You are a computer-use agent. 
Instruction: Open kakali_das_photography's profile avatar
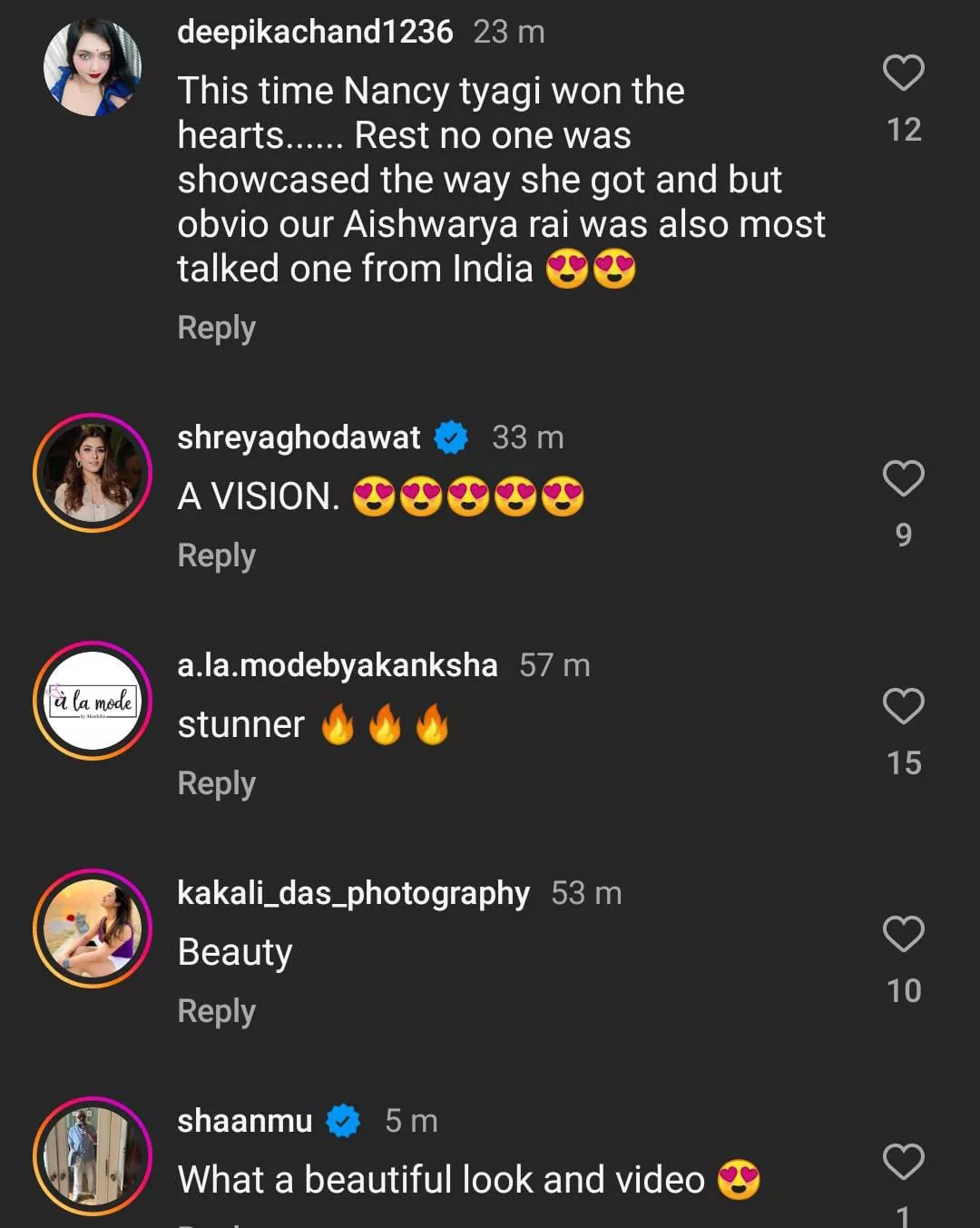tap(93, 928)
